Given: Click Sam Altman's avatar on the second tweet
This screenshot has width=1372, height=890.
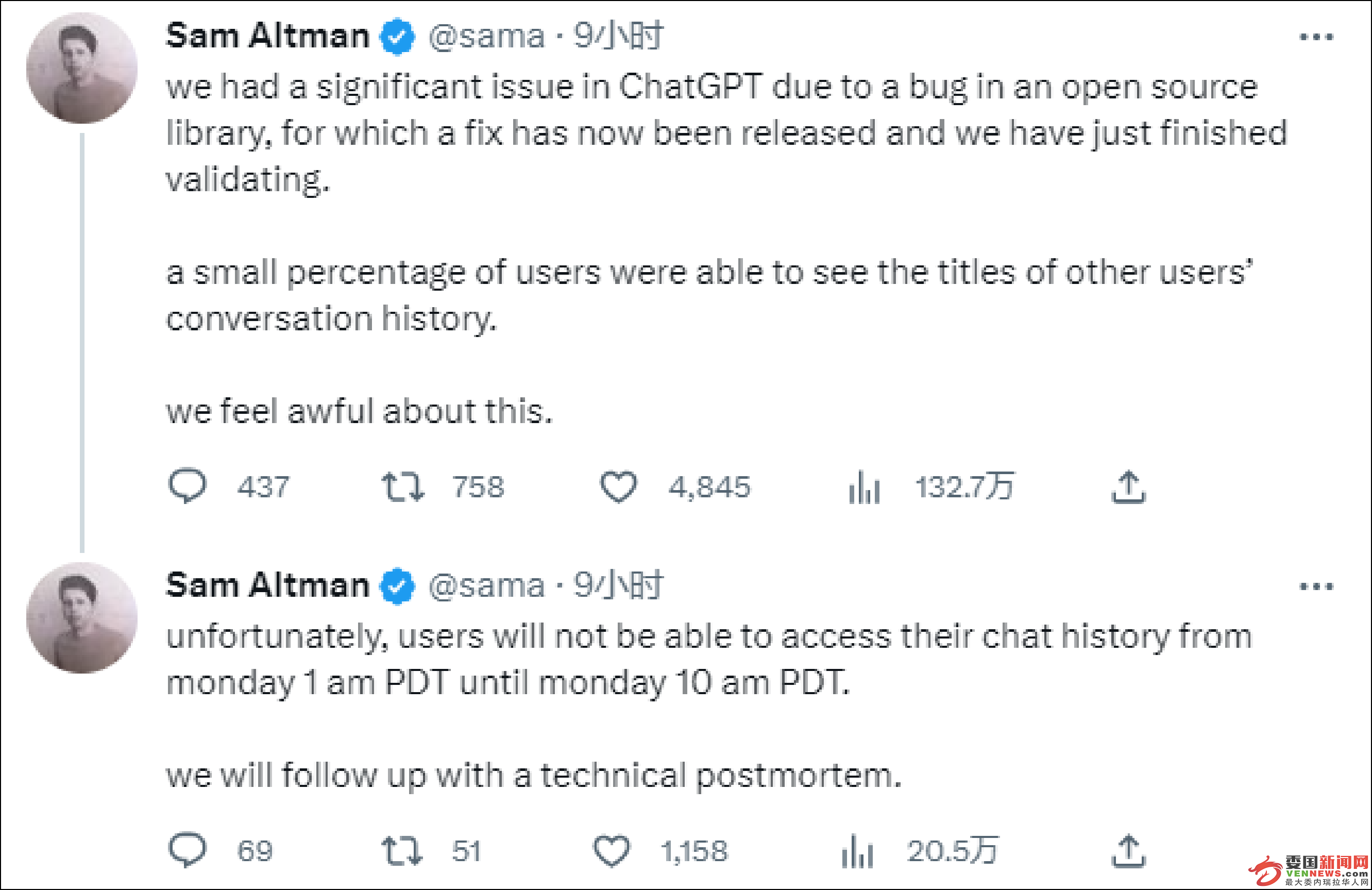Looking at the screenshot, I should point(82,618).
